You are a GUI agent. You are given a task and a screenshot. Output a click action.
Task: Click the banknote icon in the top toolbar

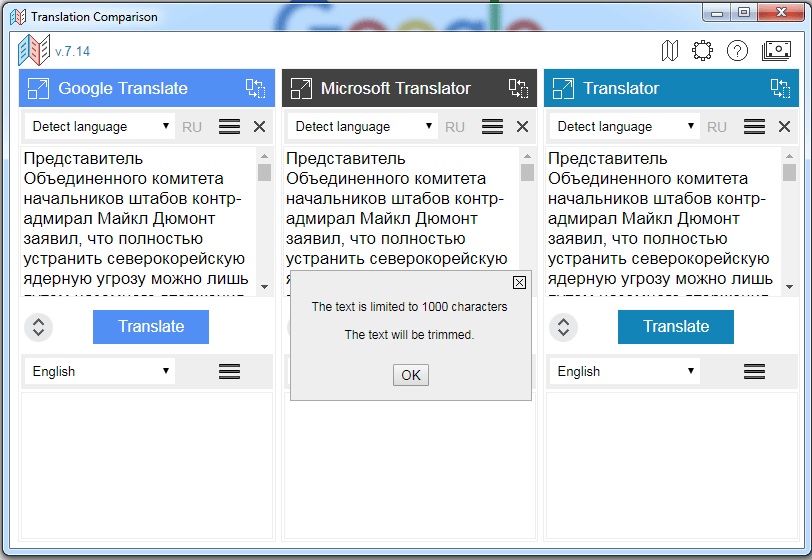776,50
